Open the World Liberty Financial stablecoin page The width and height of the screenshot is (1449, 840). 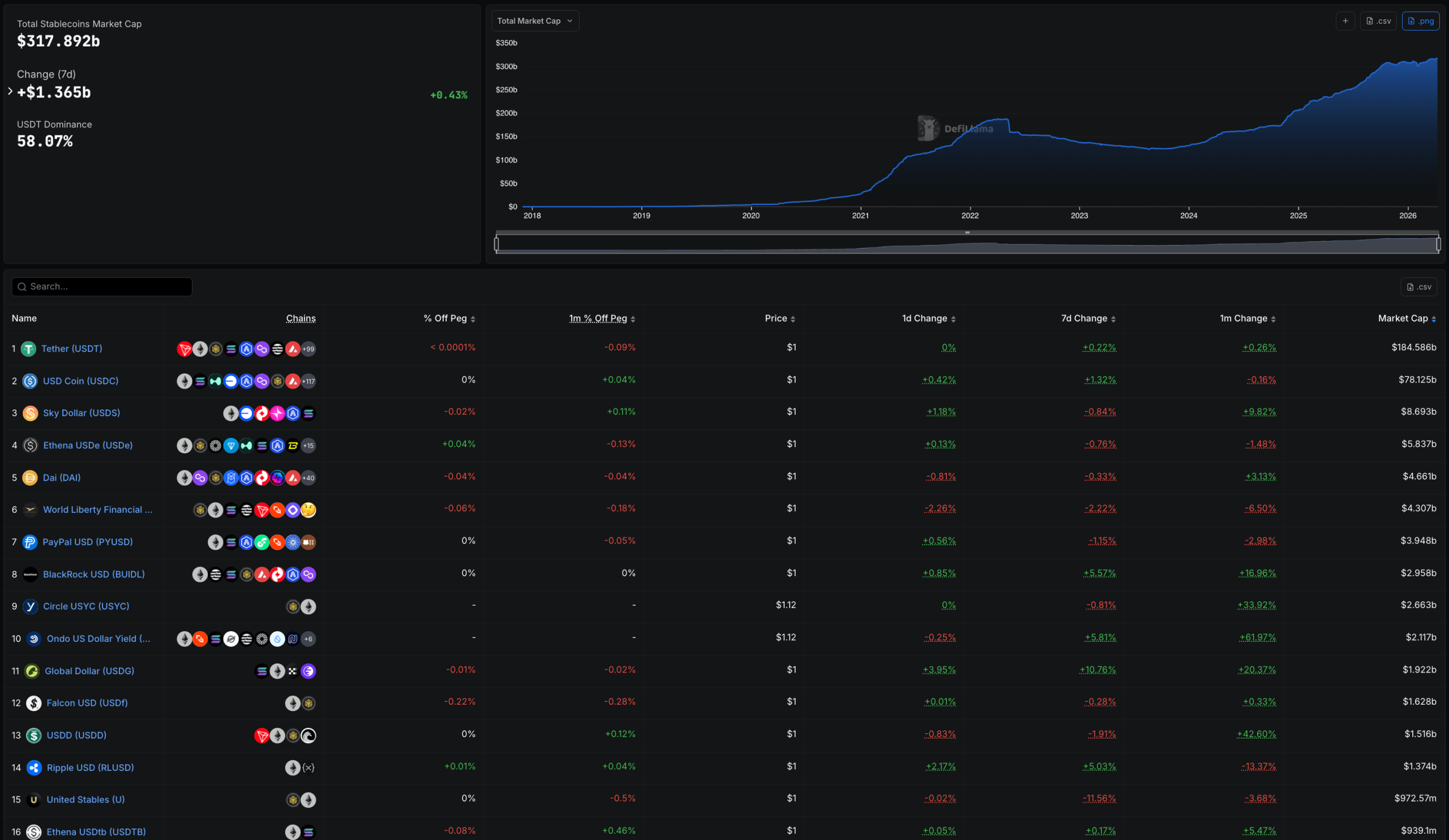tap(98, 510)
